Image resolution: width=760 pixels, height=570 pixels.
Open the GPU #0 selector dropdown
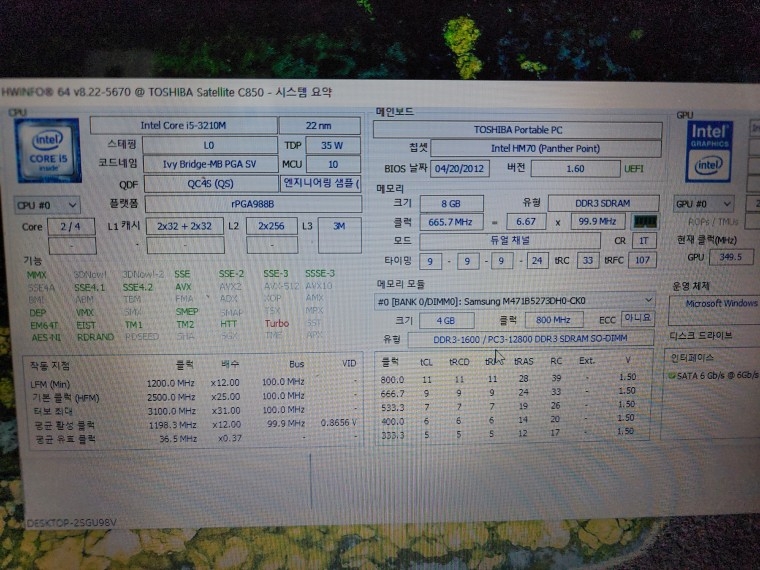pyautogui.click(x=703, y=204)
